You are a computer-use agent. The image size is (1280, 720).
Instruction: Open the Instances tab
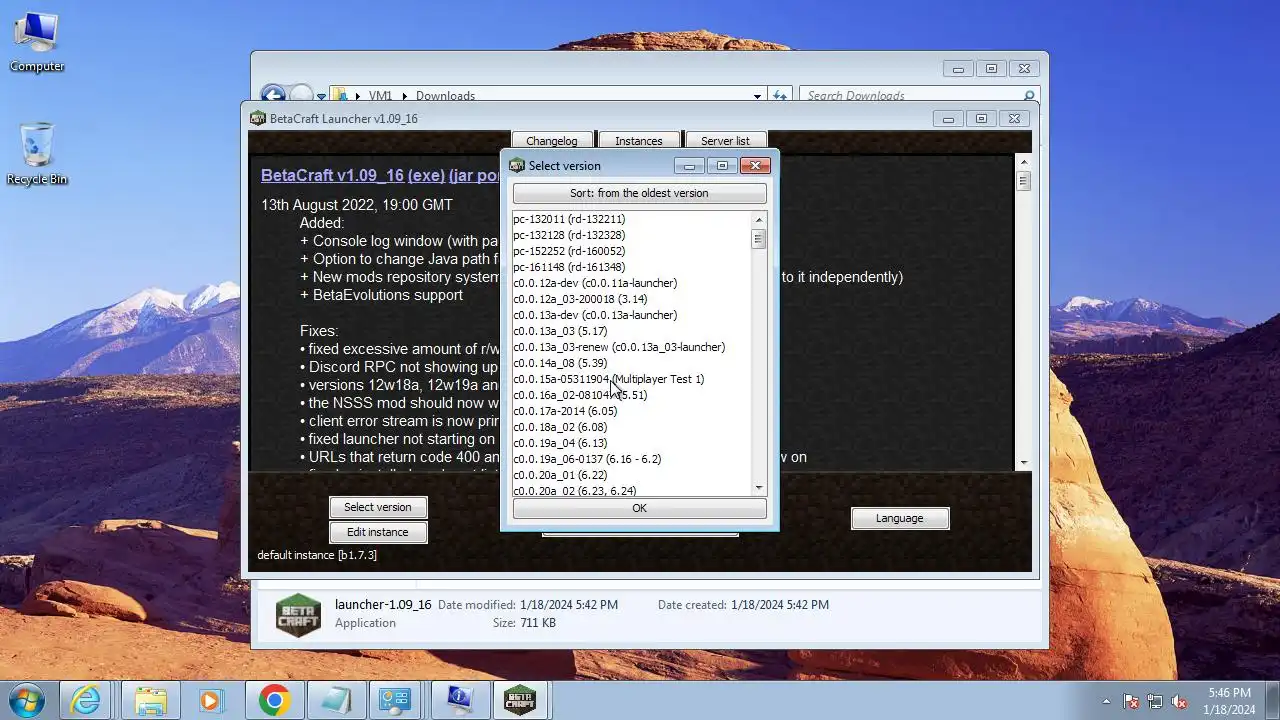click(639, 141)
